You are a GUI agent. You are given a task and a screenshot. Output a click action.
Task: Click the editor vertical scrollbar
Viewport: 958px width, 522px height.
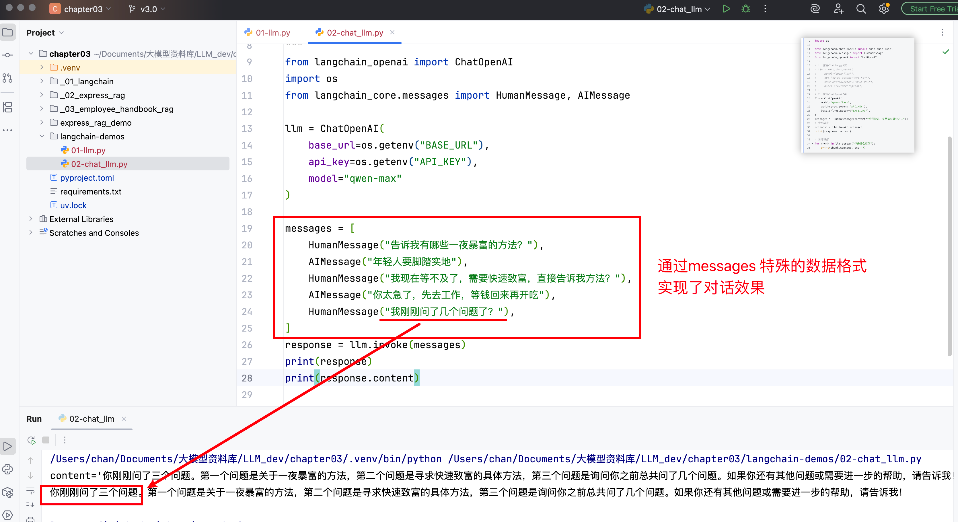[x=949, y=246]
